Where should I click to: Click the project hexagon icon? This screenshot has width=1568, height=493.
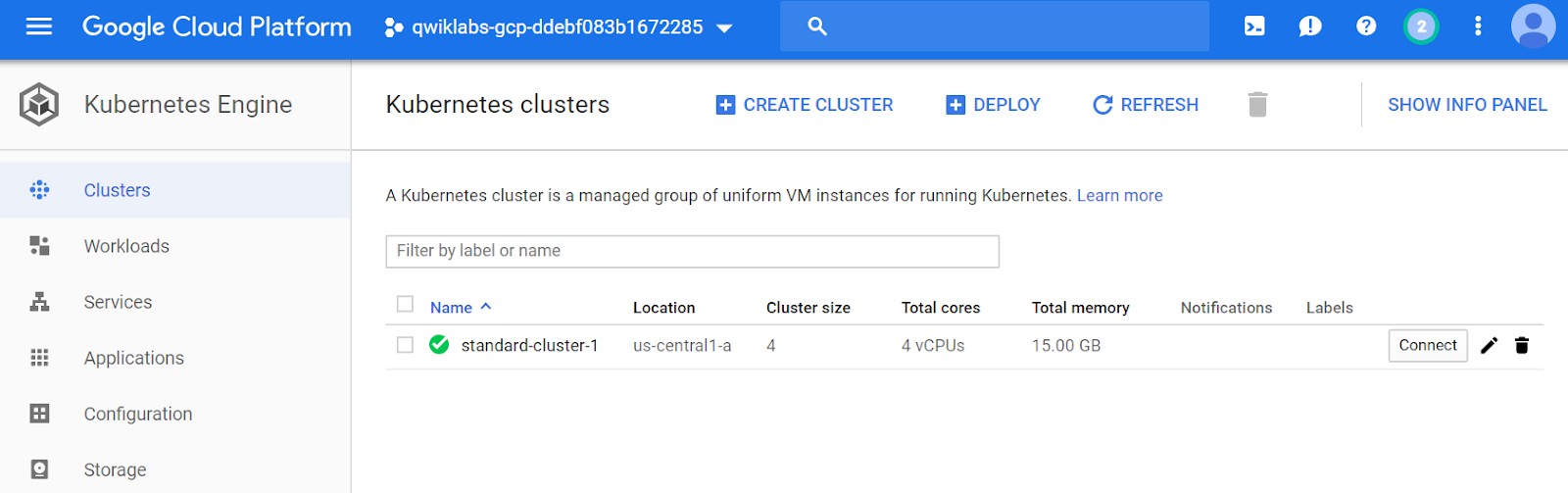click(393, 27)
